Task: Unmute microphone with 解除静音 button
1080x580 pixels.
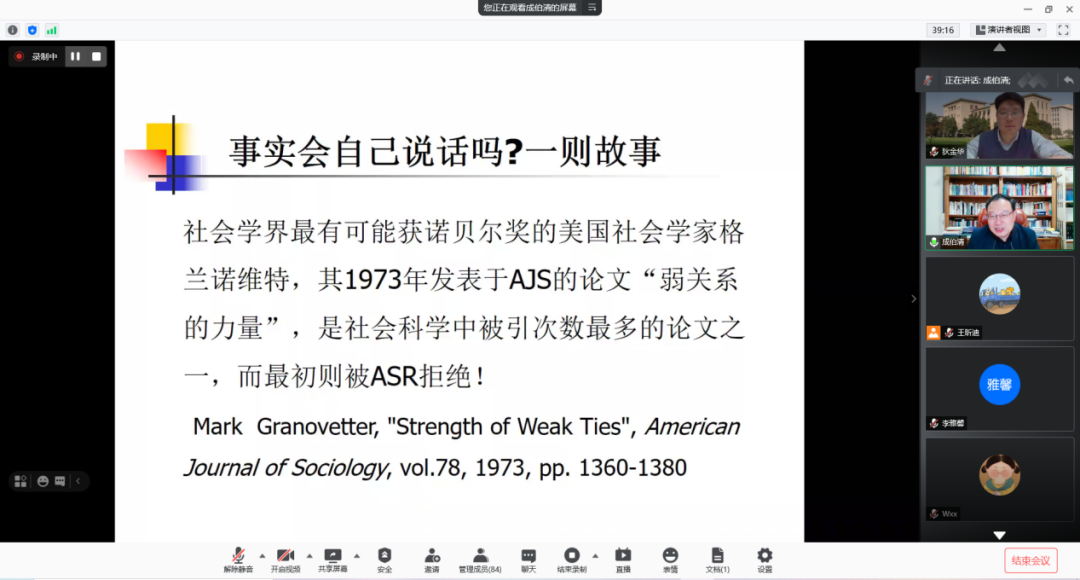Action: pos(238,559)
